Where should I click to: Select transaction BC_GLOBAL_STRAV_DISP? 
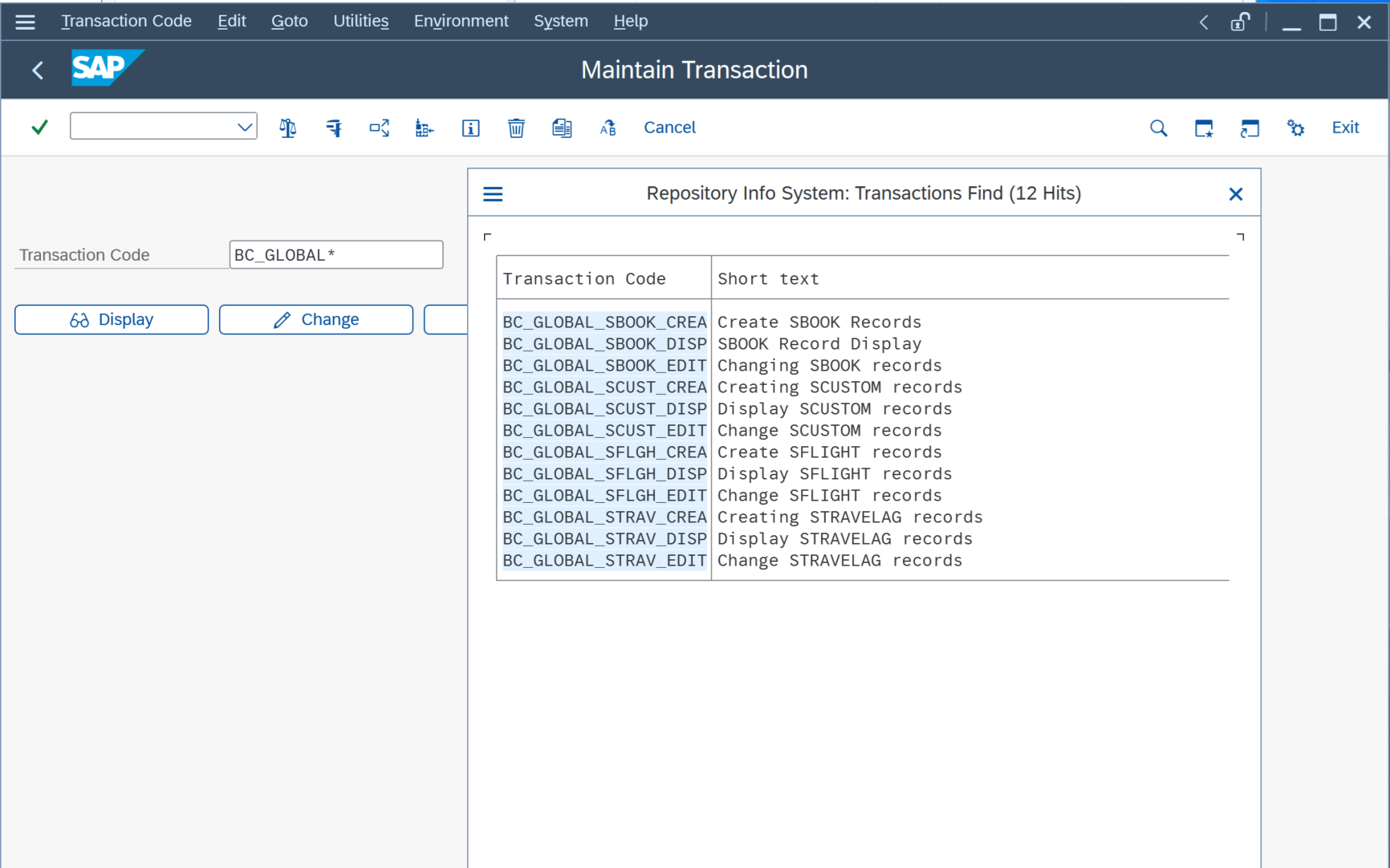pyautogui.click(x=604, y=538)
